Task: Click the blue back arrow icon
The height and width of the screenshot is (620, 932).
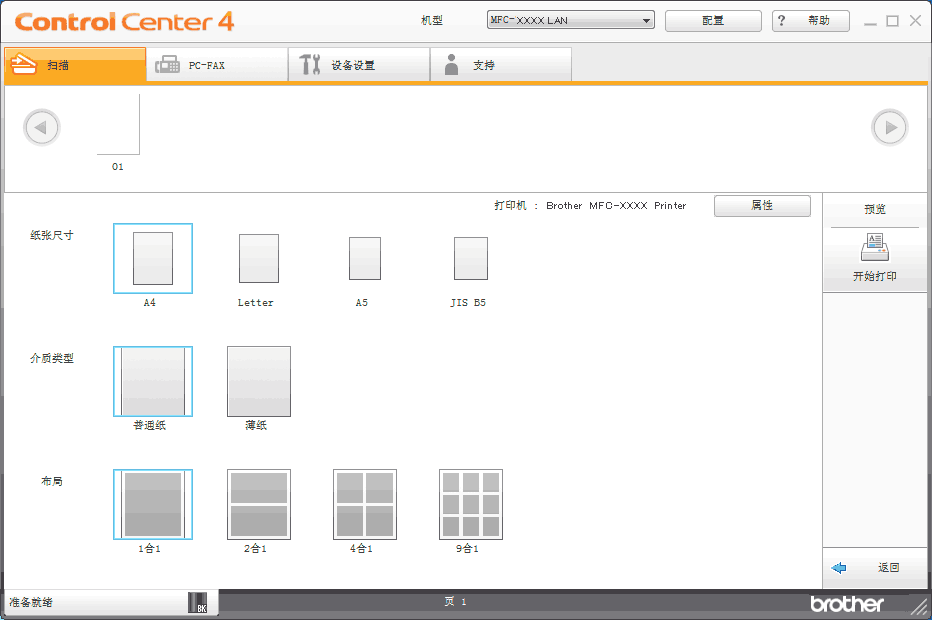Action: 839,568
